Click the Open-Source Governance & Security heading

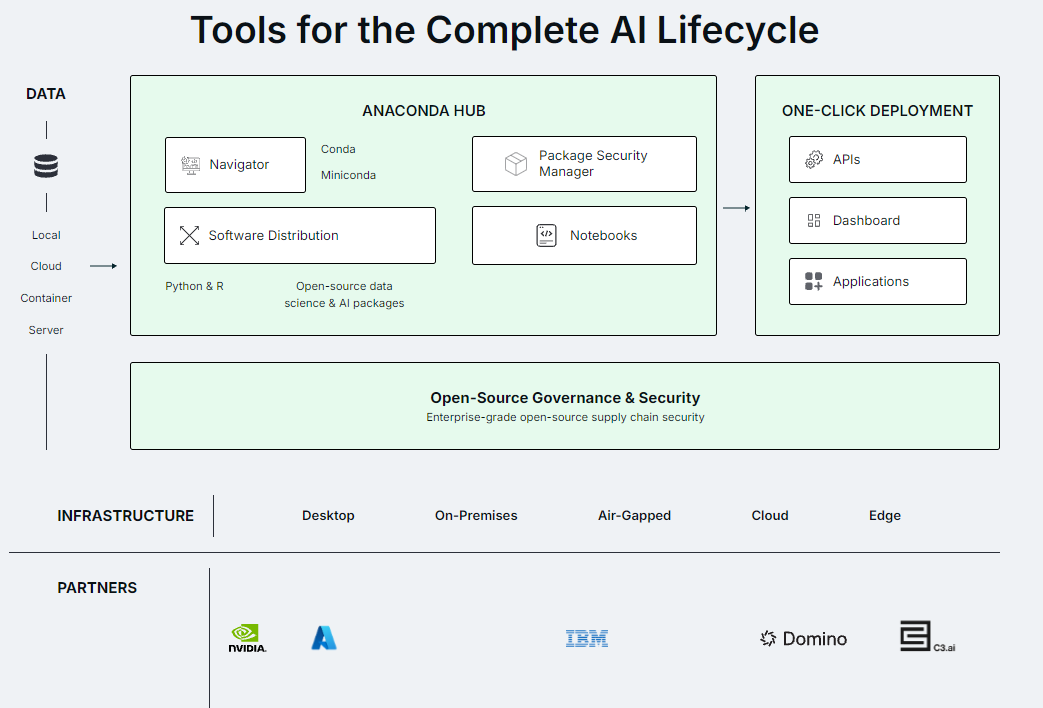click(565, 398)
